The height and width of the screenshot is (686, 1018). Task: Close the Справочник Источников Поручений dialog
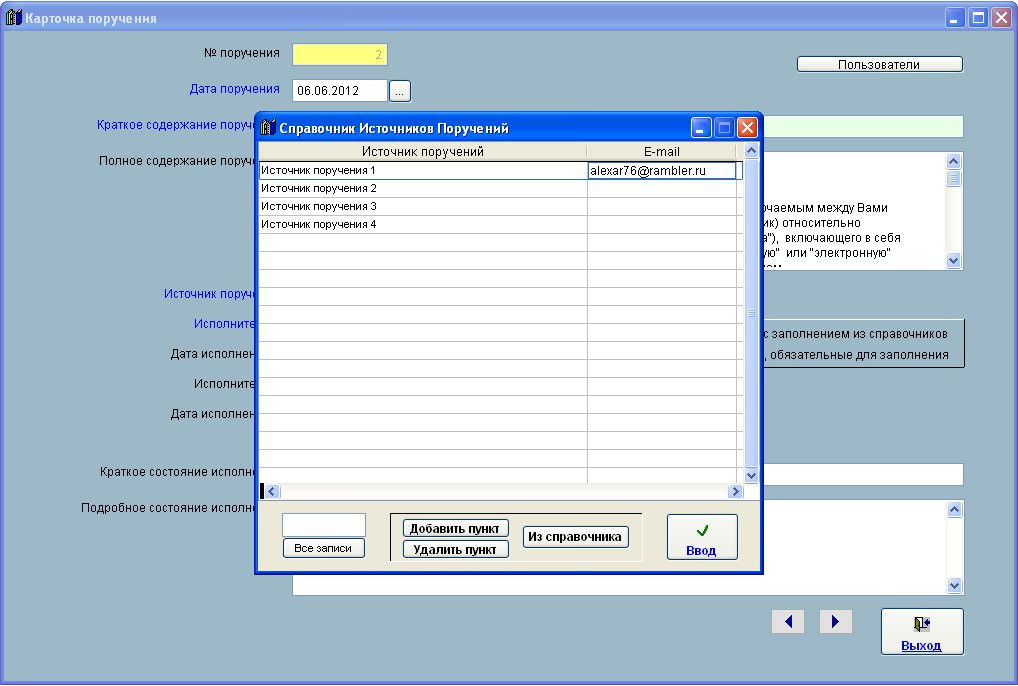click(x=747, y=128)
